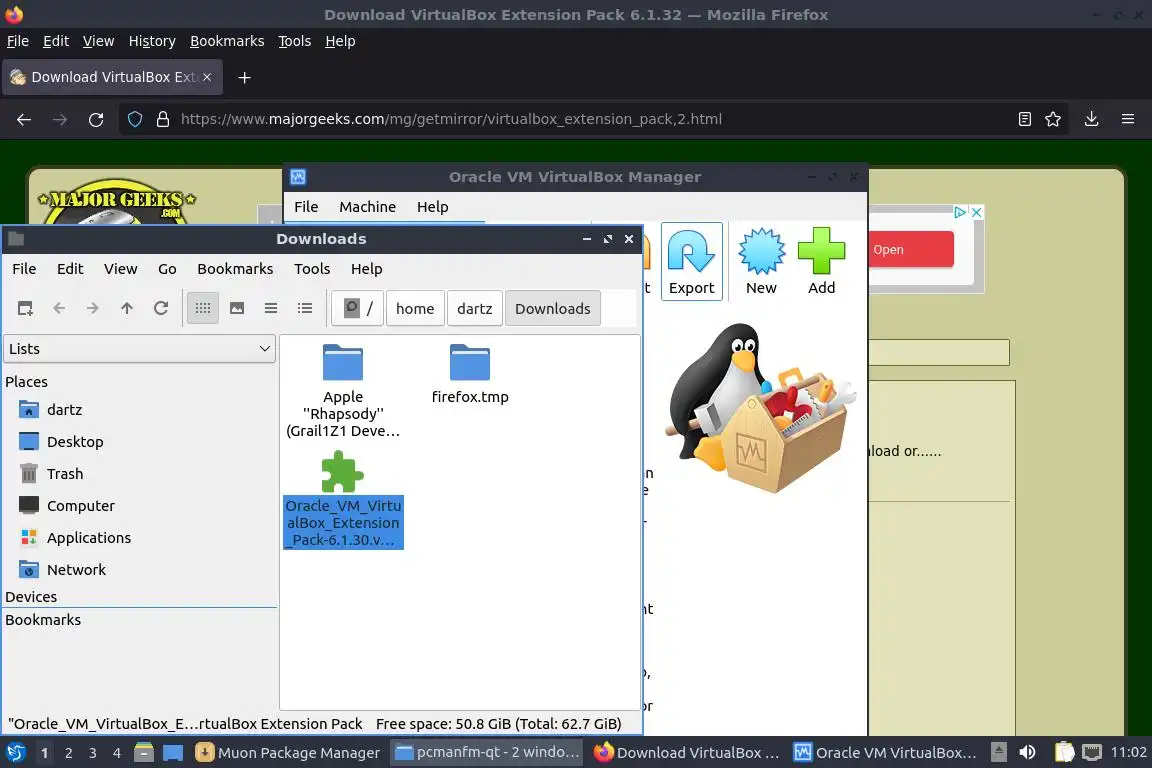The image size is (1152, 768).
Task: Open View menu in Downloads file manager
Action: (x=120, y=269)
